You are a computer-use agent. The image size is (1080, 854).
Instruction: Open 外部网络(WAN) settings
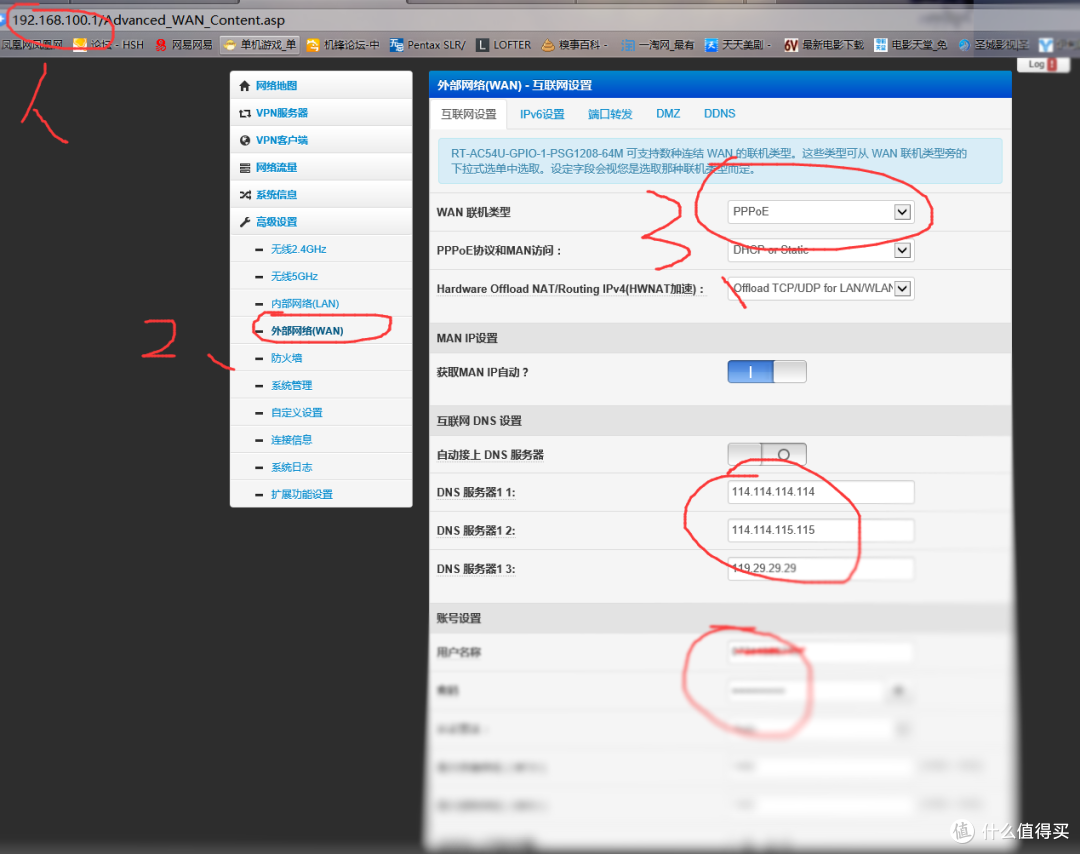pos(307,331)
